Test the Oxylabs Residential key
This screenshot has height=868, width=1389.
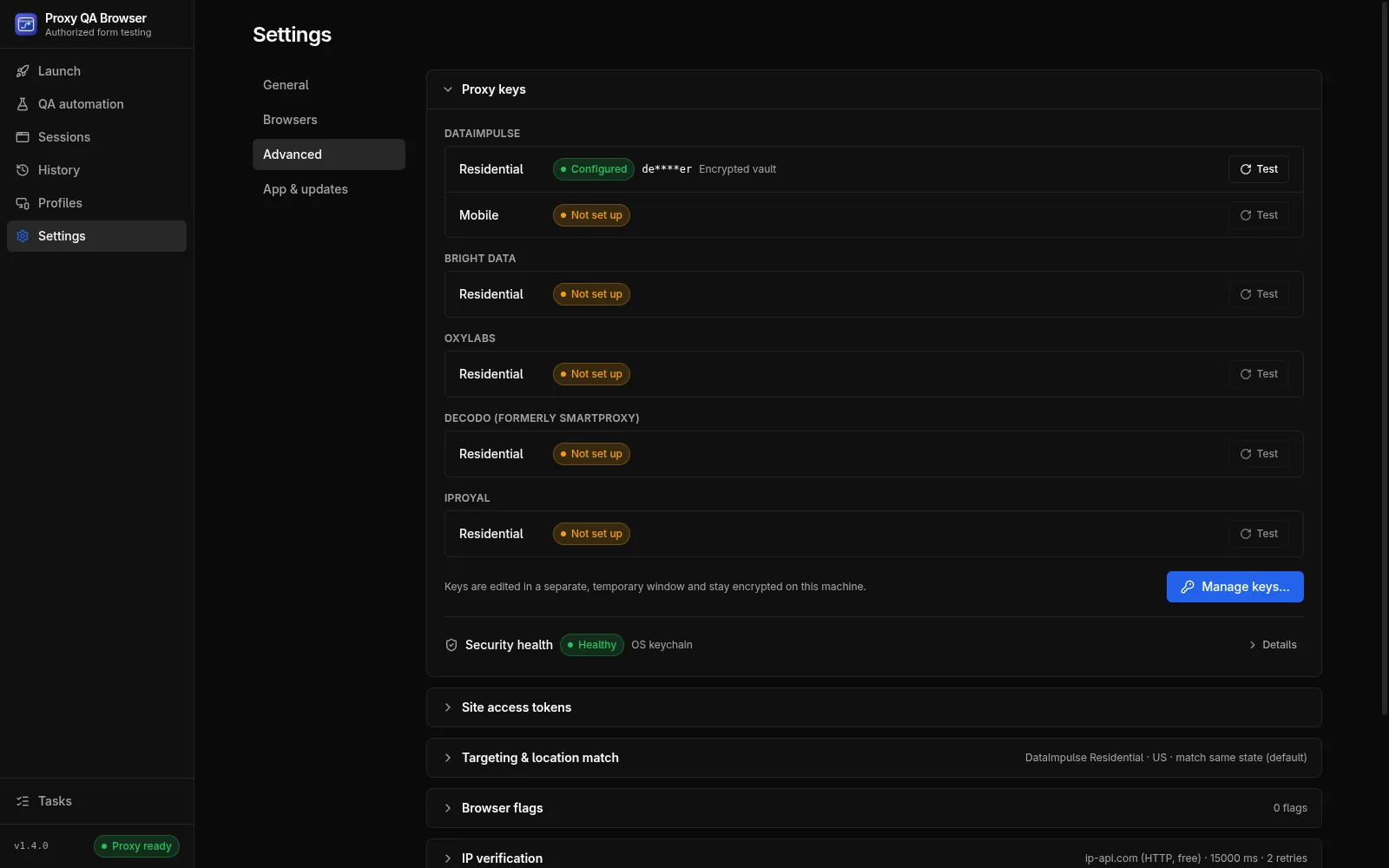(x=1259, y=374)
